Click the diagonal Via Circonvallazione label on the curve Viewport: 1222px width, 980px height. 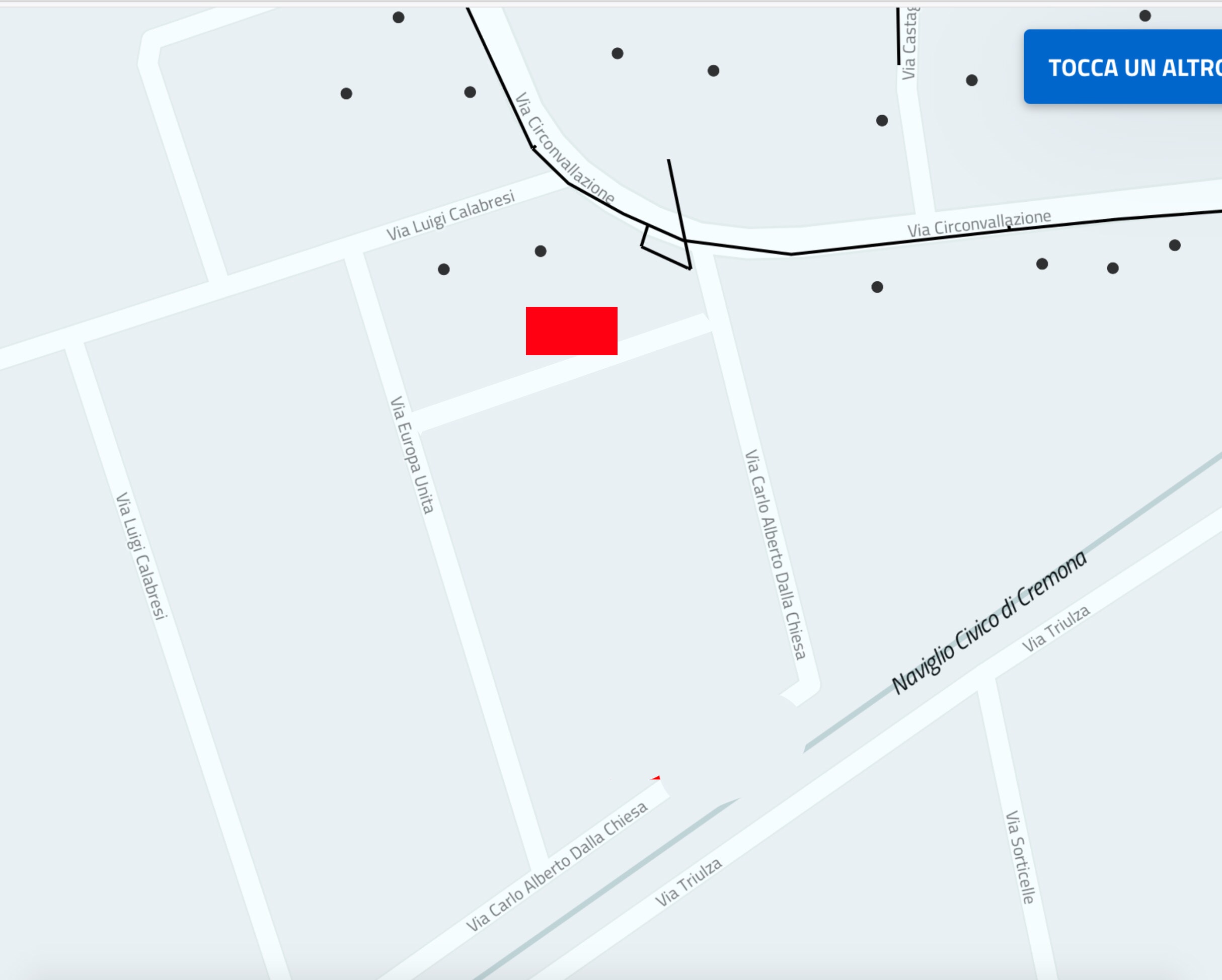tap(565, 148)
